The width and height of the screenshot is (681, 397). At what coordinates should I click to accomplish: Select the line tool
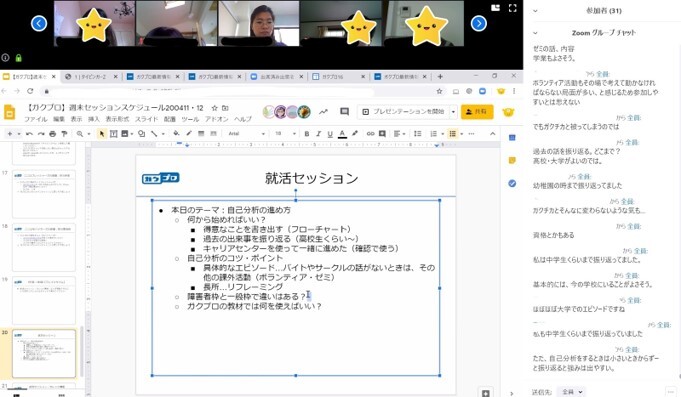coord(154,134)
